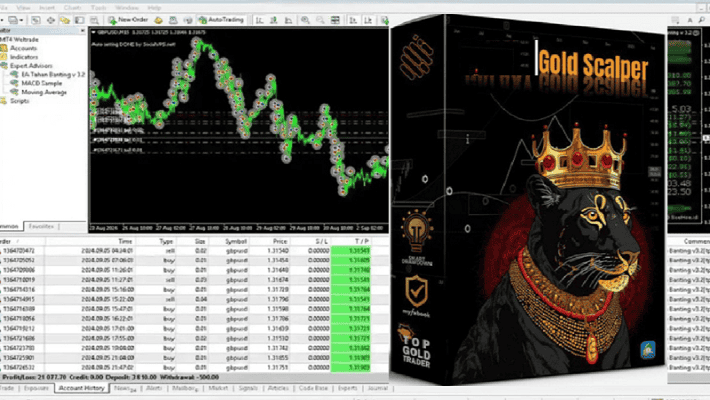Switch to Navigator Common tab
Image resolution: width=710 pixels, height=400 pixels.
[10, 226]
